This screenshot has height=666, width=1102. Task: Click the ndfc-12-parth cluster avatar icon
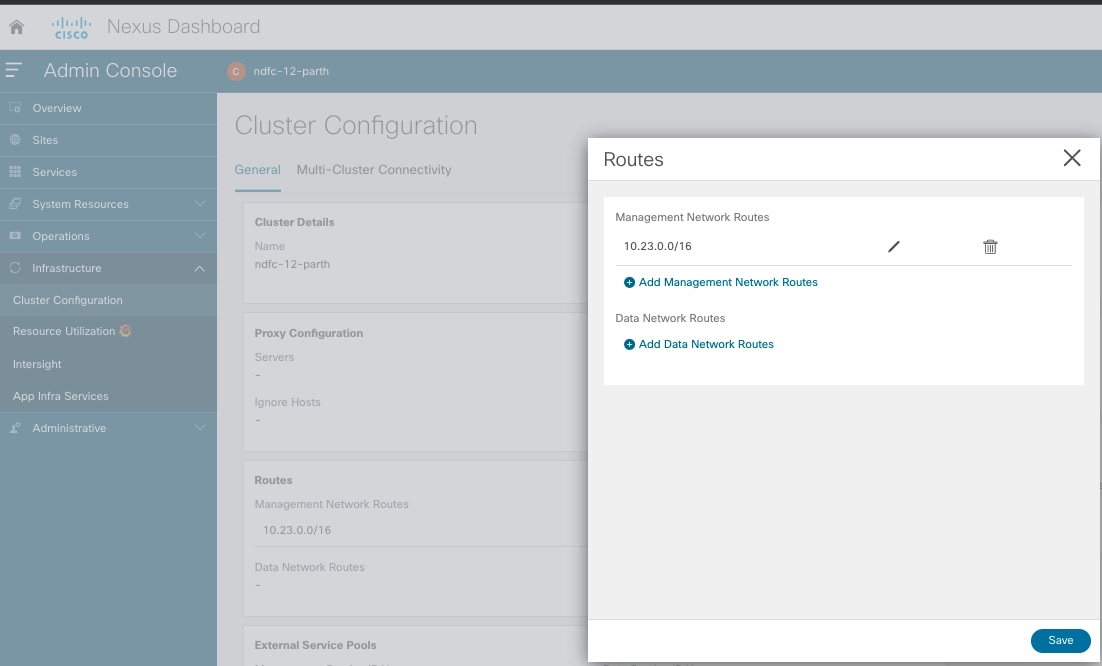tap(236, 71)
